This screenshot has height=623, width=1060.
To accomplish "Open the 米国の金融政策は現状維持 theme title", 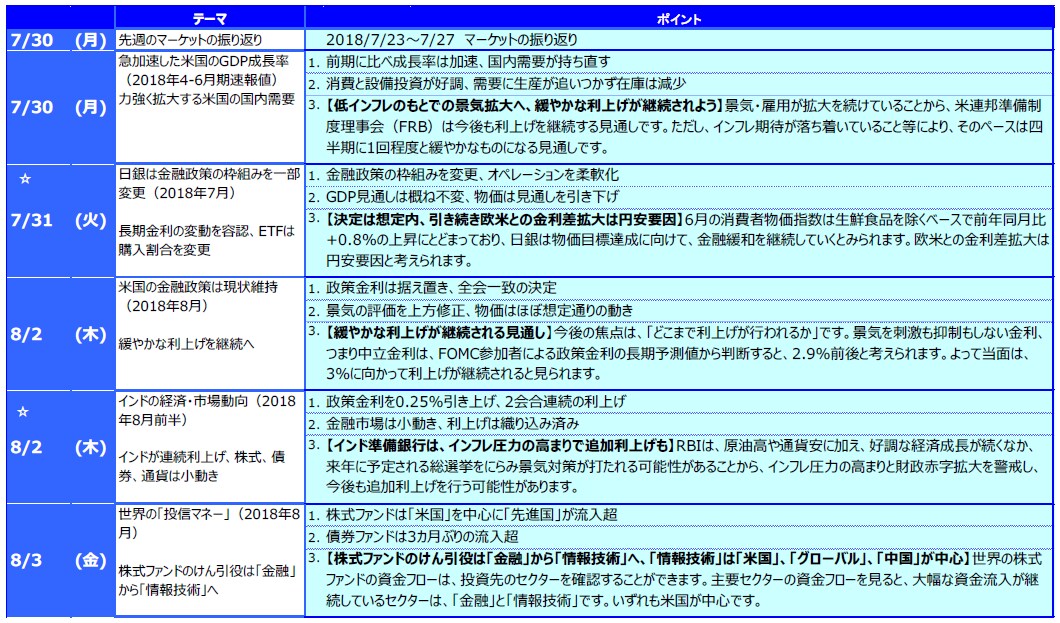I will [196, 287].
